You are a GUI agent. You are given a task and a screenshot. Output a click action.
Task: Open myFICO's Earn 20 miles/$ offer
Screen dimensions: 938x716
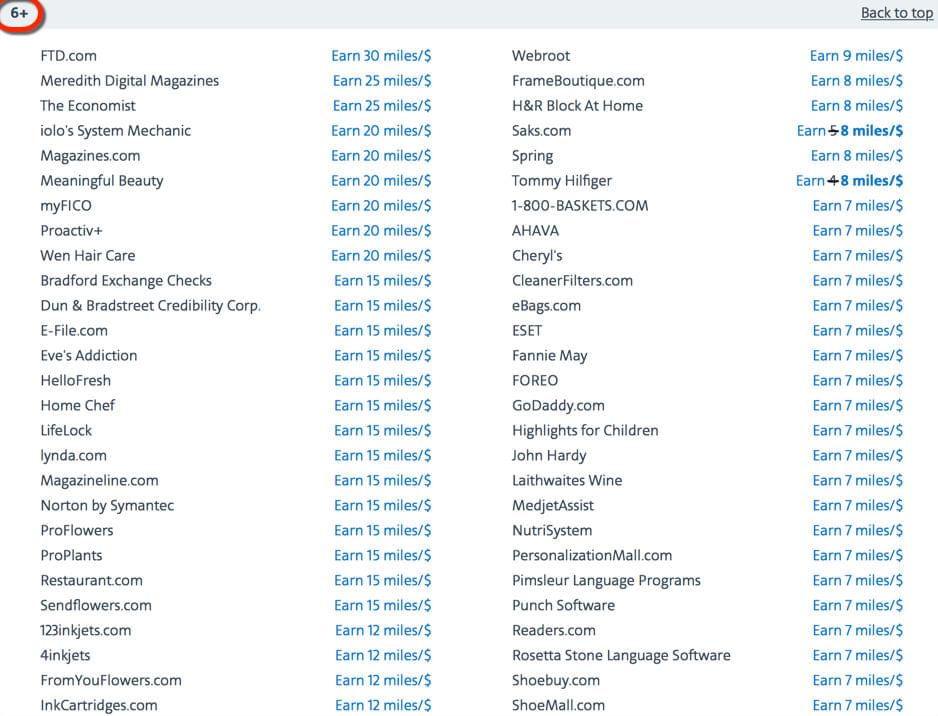tap(381, 206)
